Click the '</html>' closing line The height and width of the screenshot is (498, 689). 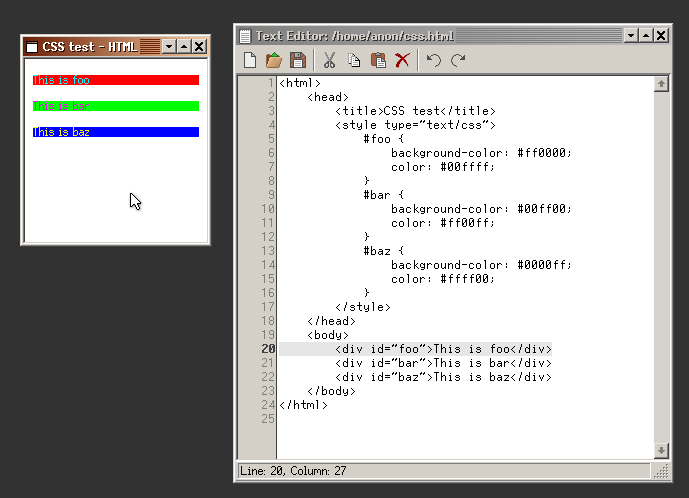304,405
